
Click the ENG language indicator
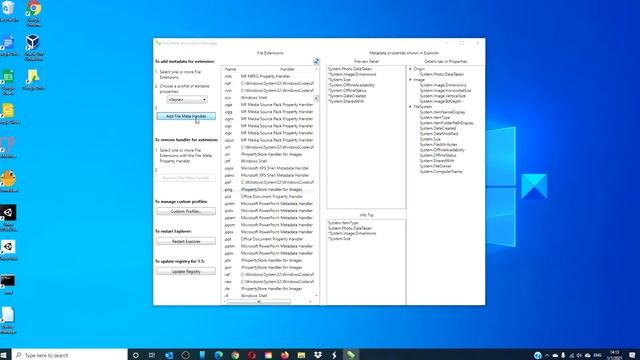[x=598, y=356]
